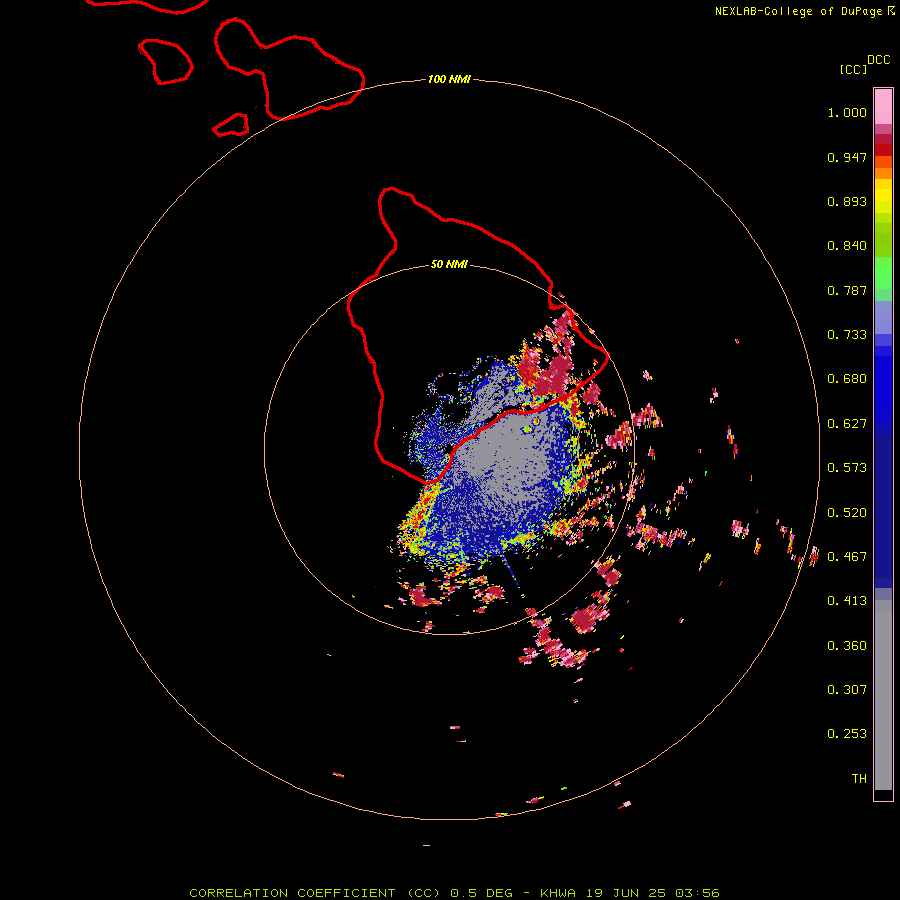The height and width of the screenshot is (900, 900).
Task: Select the 1.000 value on the color scale
Action: point(847,112)
